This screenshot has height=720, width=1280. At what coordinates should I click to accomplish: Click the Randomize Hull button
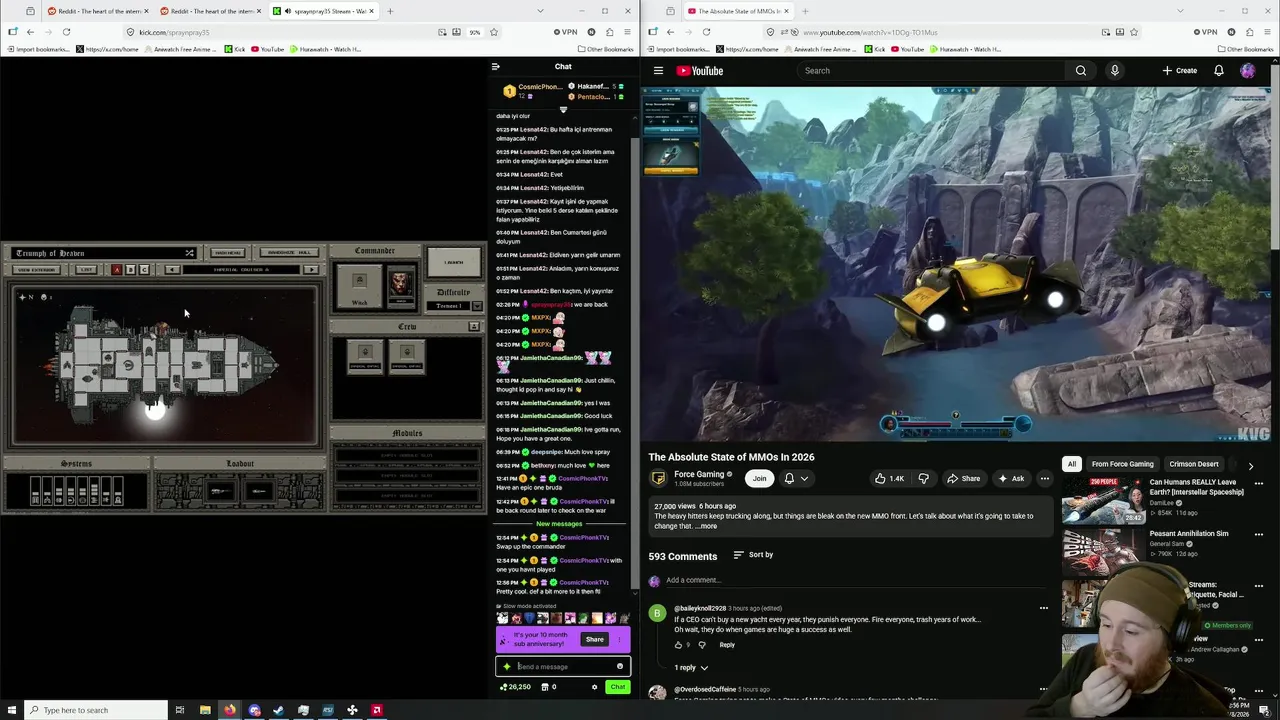[x=289, y=253]
